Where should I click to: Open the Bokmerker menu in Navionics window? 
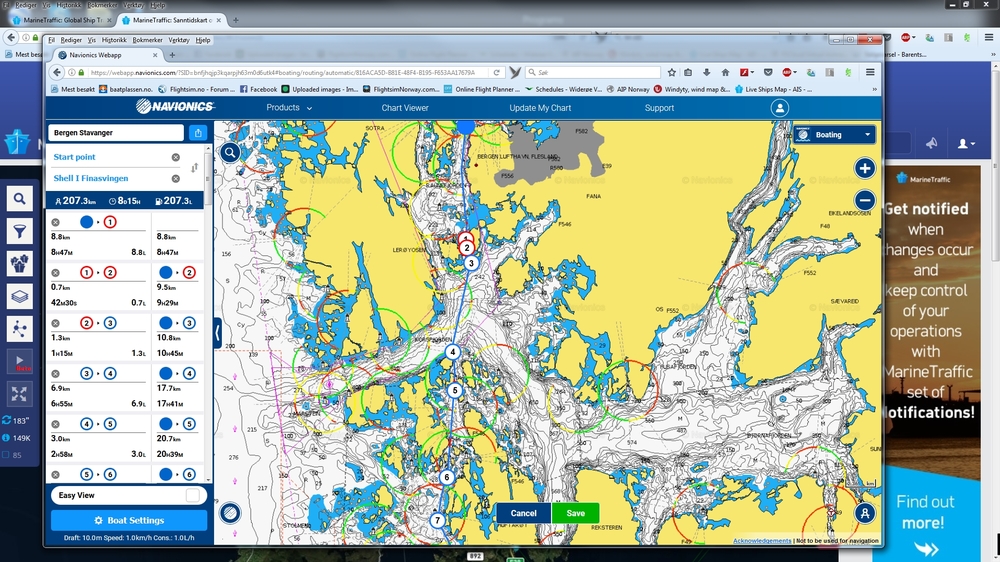tap(147, 40)
